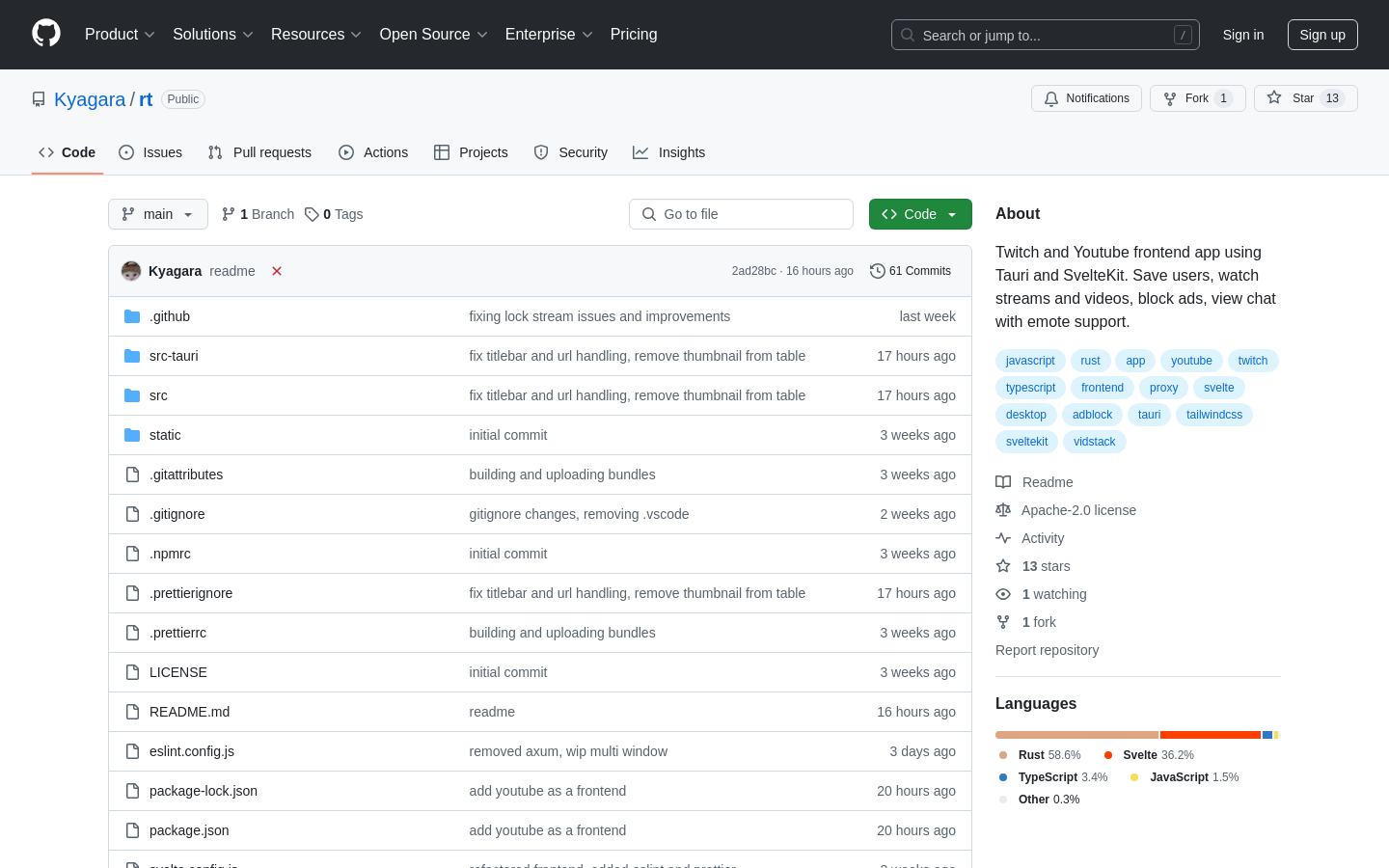Click the Notifications bell icon
The height and width of the screenshot is (868, 1389).
[1051, 98]
